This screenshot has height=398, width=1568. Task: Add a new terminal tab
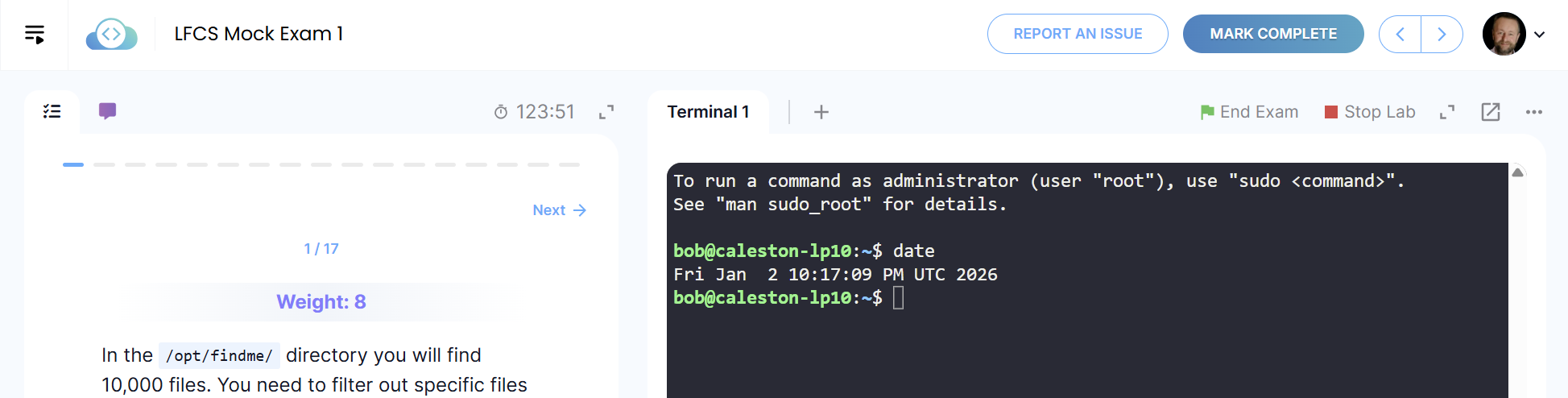pyautogui.click(x=821, y=112)
